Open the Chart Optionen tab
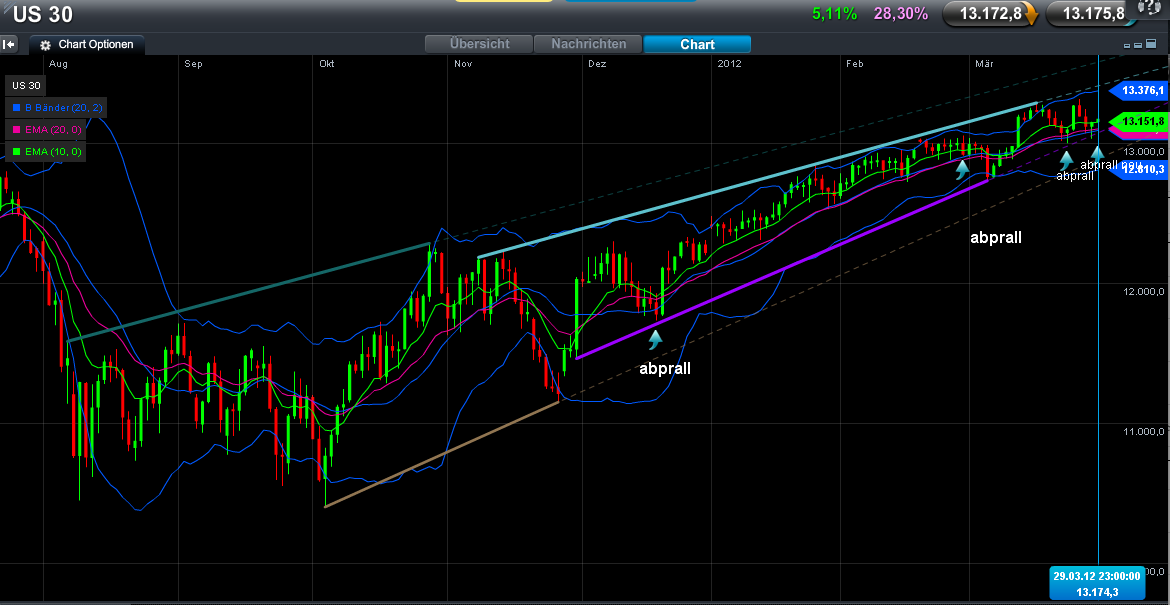The height and width of the screenshot is (605, 1170). tap(88, 45)
